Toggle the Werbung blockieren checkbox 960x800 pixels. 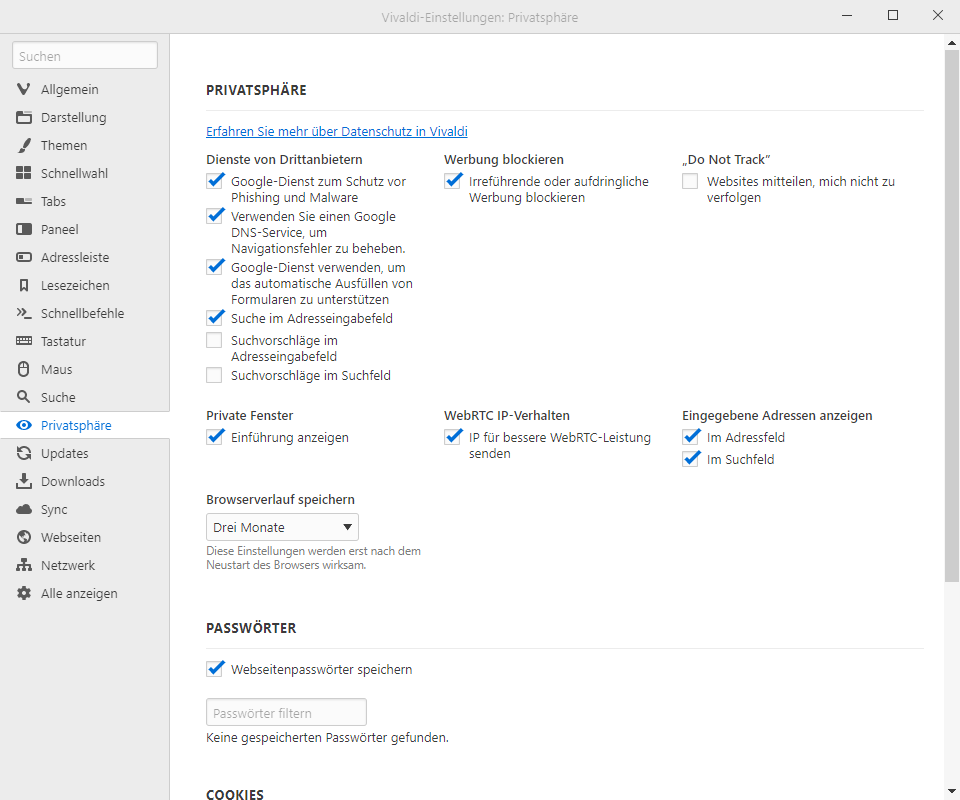coord(453,181)
